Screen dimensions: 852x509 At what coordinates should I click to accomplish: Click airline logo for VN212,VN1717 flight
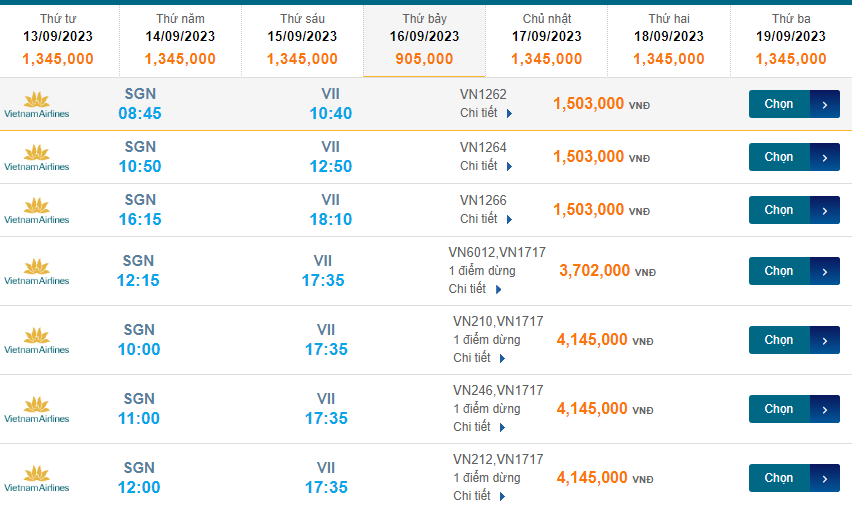pos(37,478)
